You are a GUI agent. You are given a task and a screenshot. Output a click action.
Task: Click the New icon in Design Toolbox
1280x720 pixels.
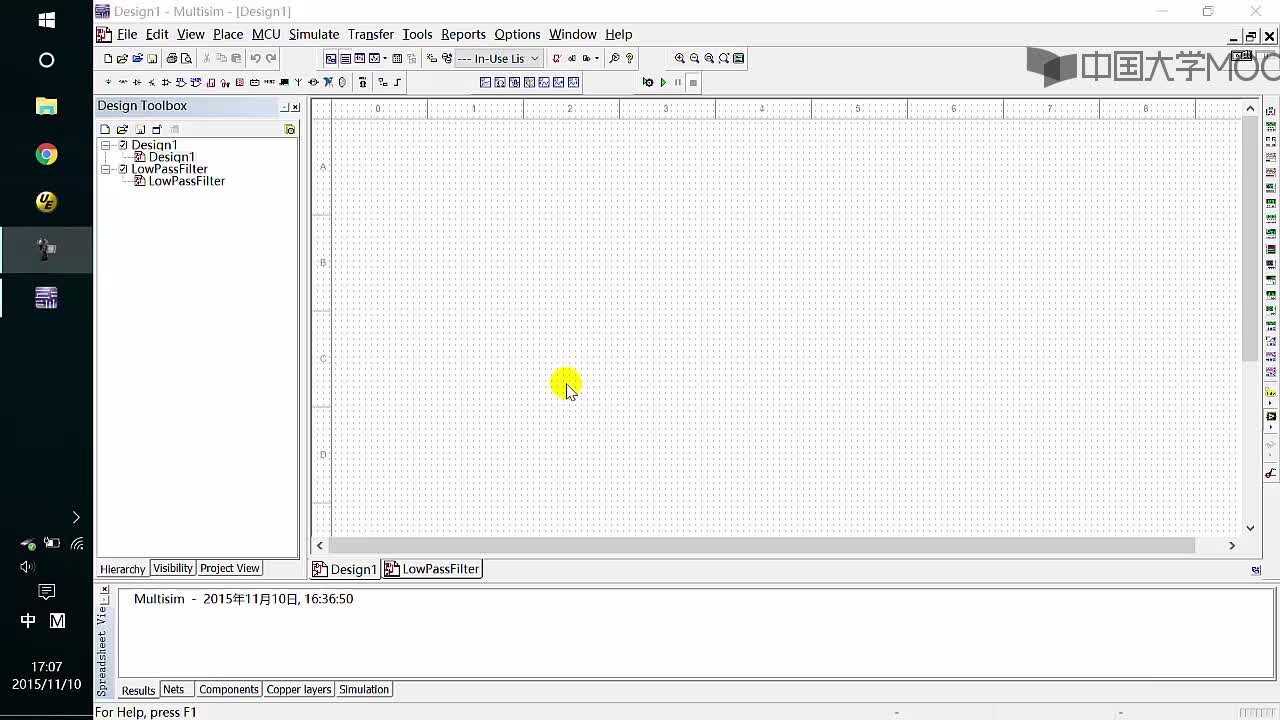105,129
